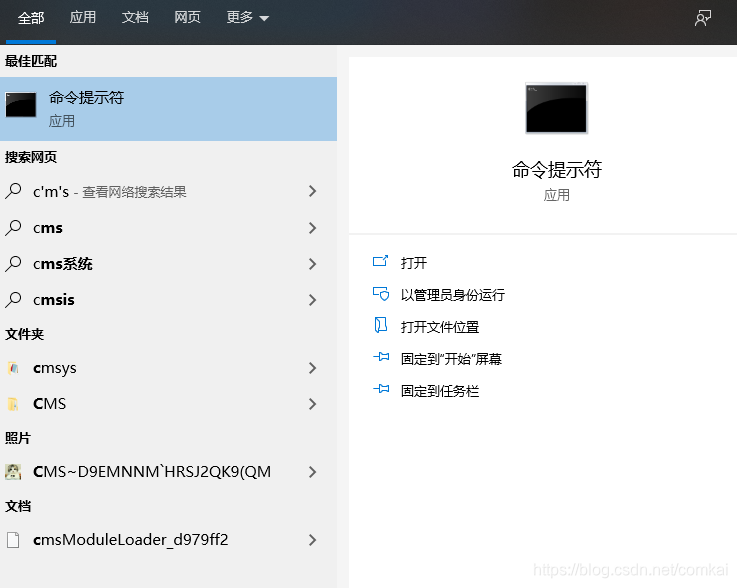The width and height of the screenshot is (737, 588).
Task: Click the small Command Prompt icon in results
Action: [21, 104]
